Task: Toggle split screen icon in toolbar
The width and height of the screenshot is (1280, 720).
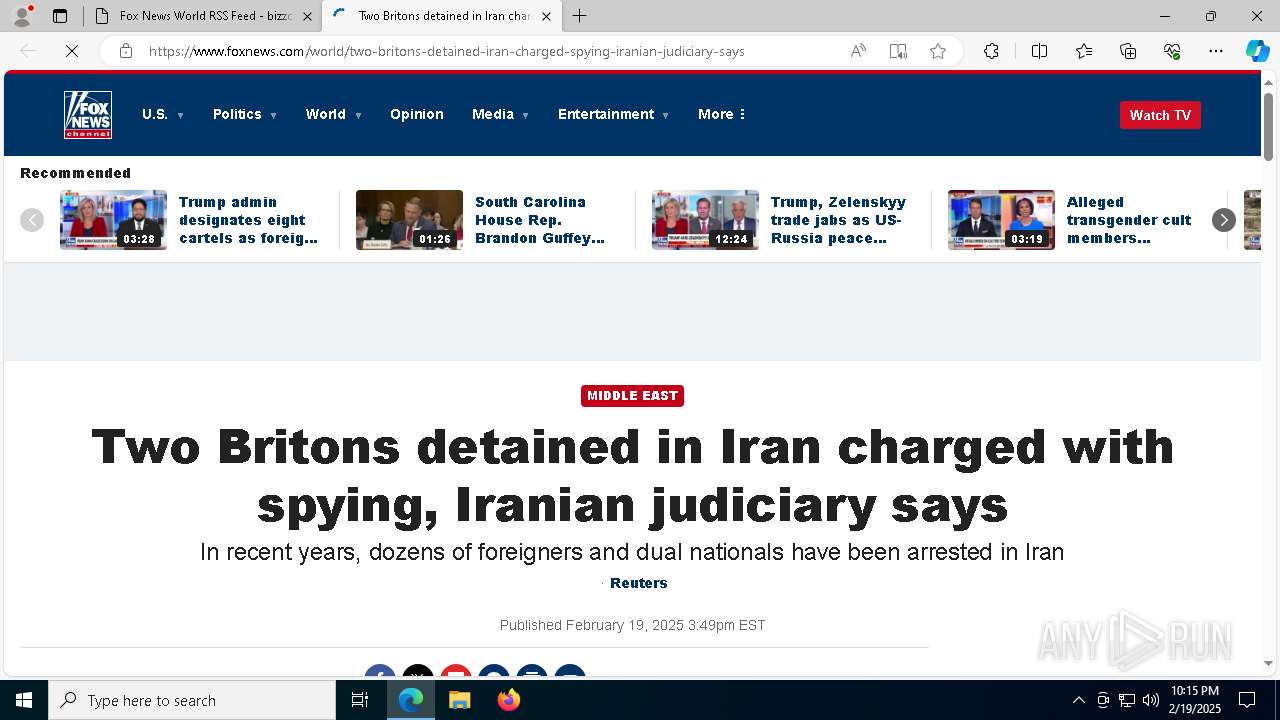Action: 1039,51
